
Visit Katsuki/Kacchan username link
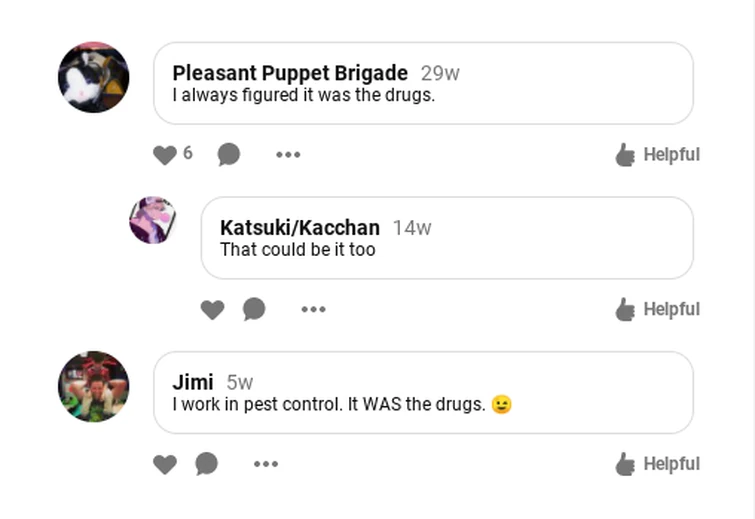(x=300, y=228)
